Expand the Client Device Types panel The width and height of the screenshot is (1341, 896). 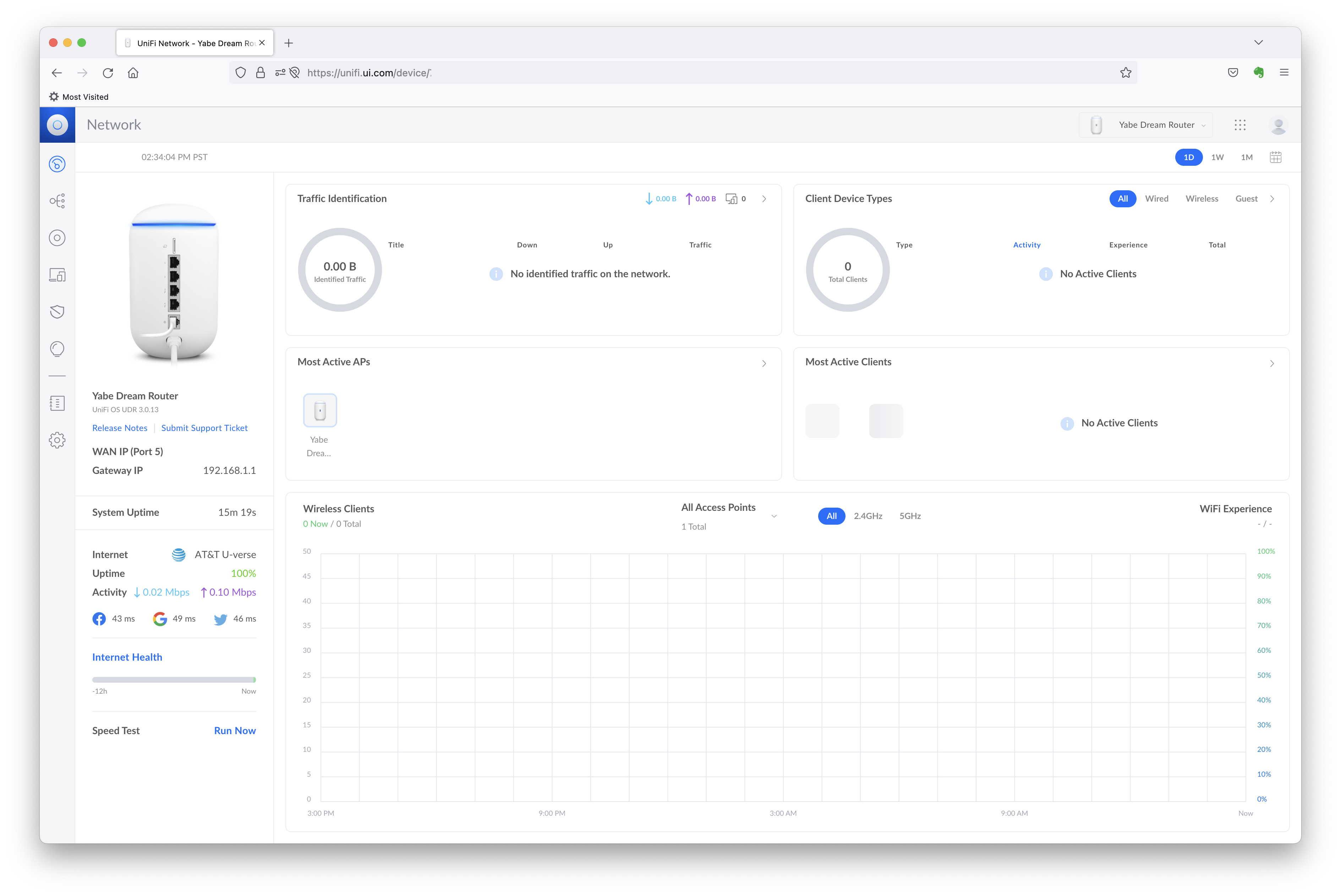(1272, 199)
